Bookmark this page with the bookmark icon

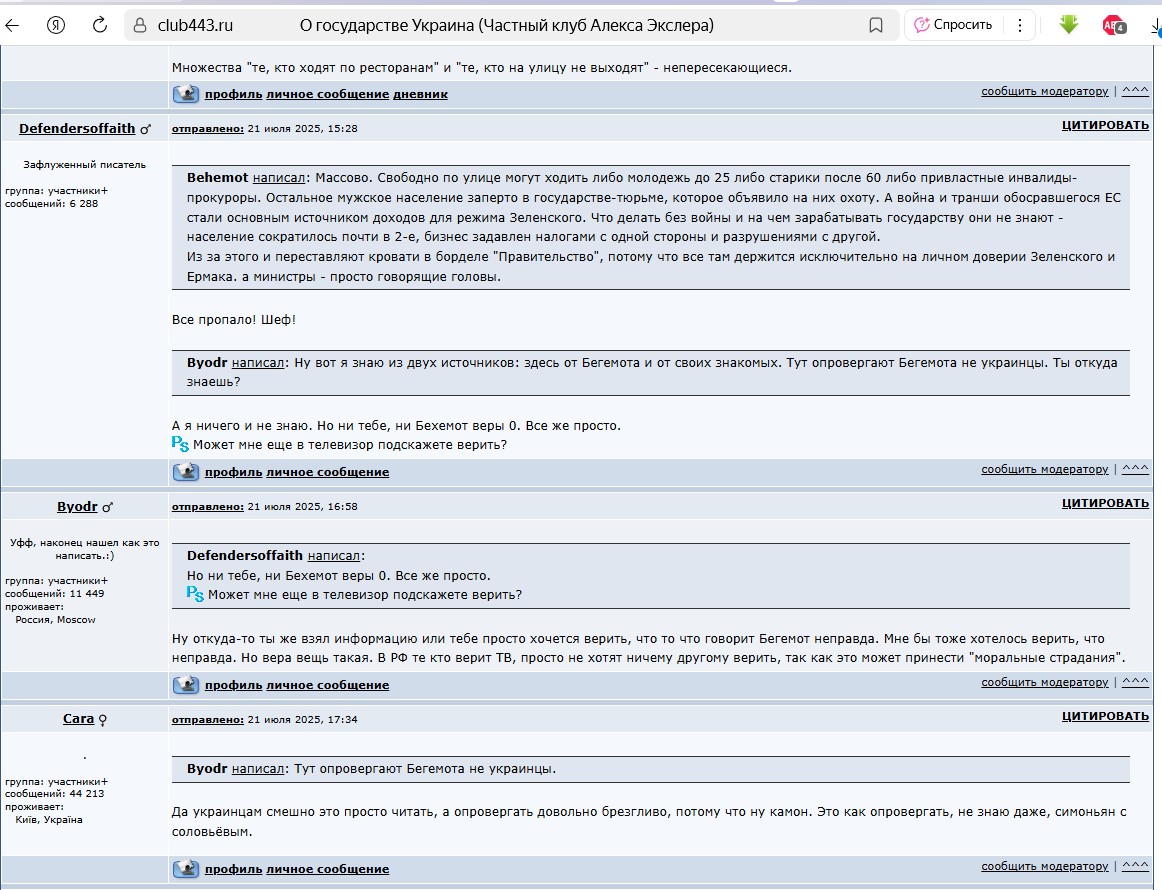coord(876,26)
